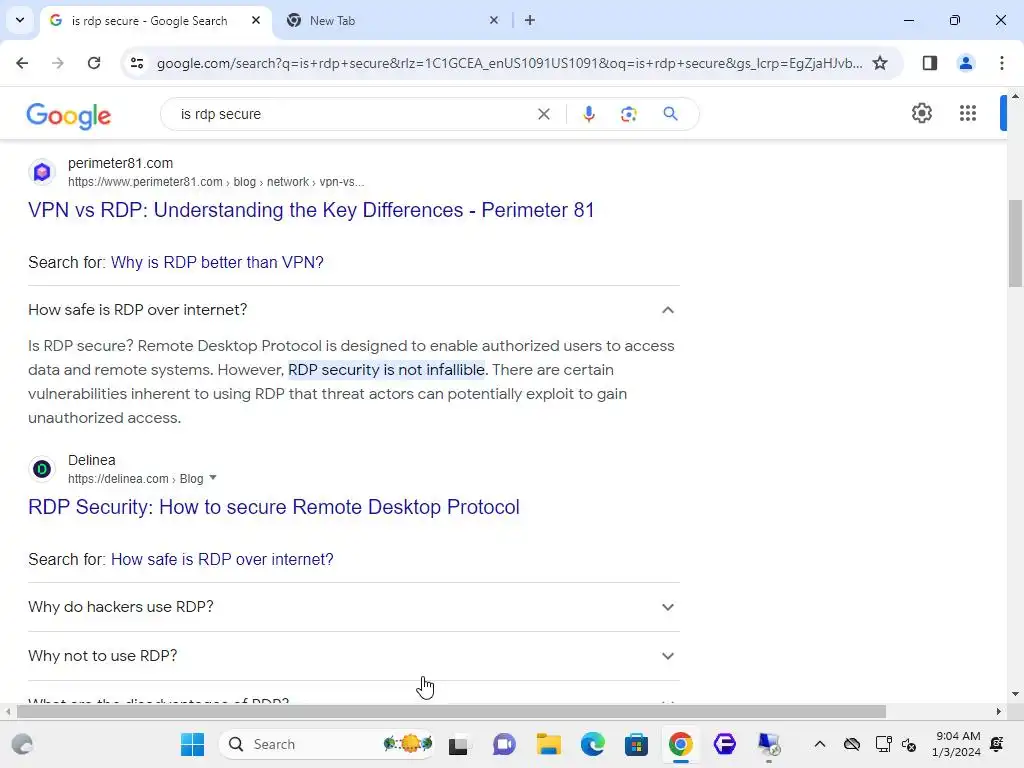The image size is (1024, 768).
Task: Click the scroll down arrow
Action: [1015, 694]
